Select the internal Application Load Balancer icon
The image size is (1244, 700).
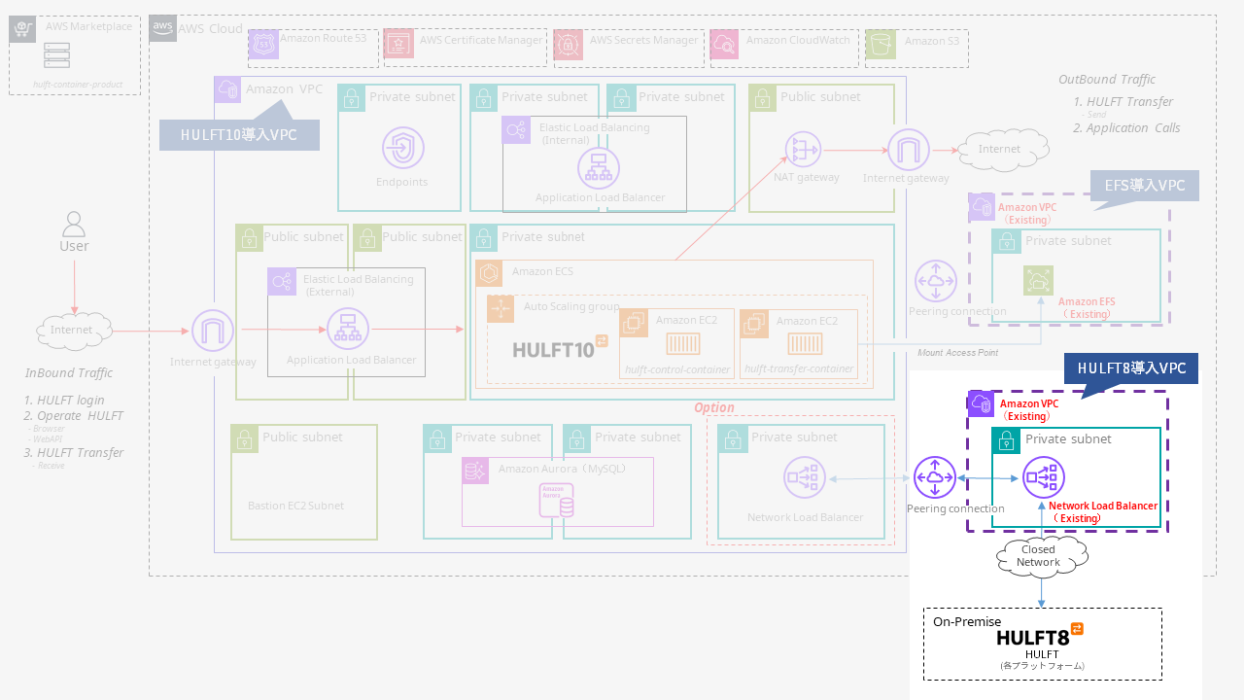point(598,167)
